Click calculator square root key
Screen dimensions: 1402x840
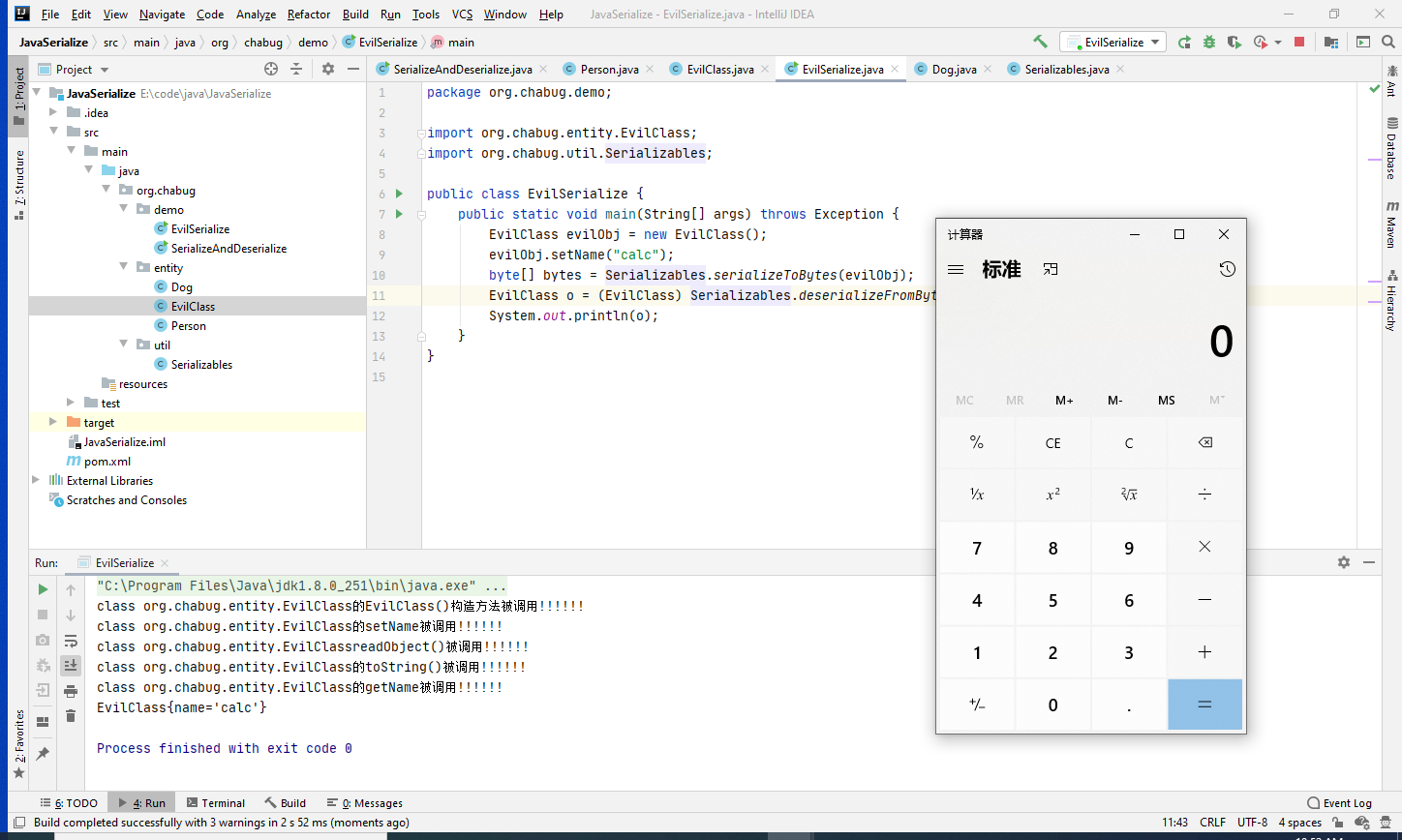coord(1129,495)
